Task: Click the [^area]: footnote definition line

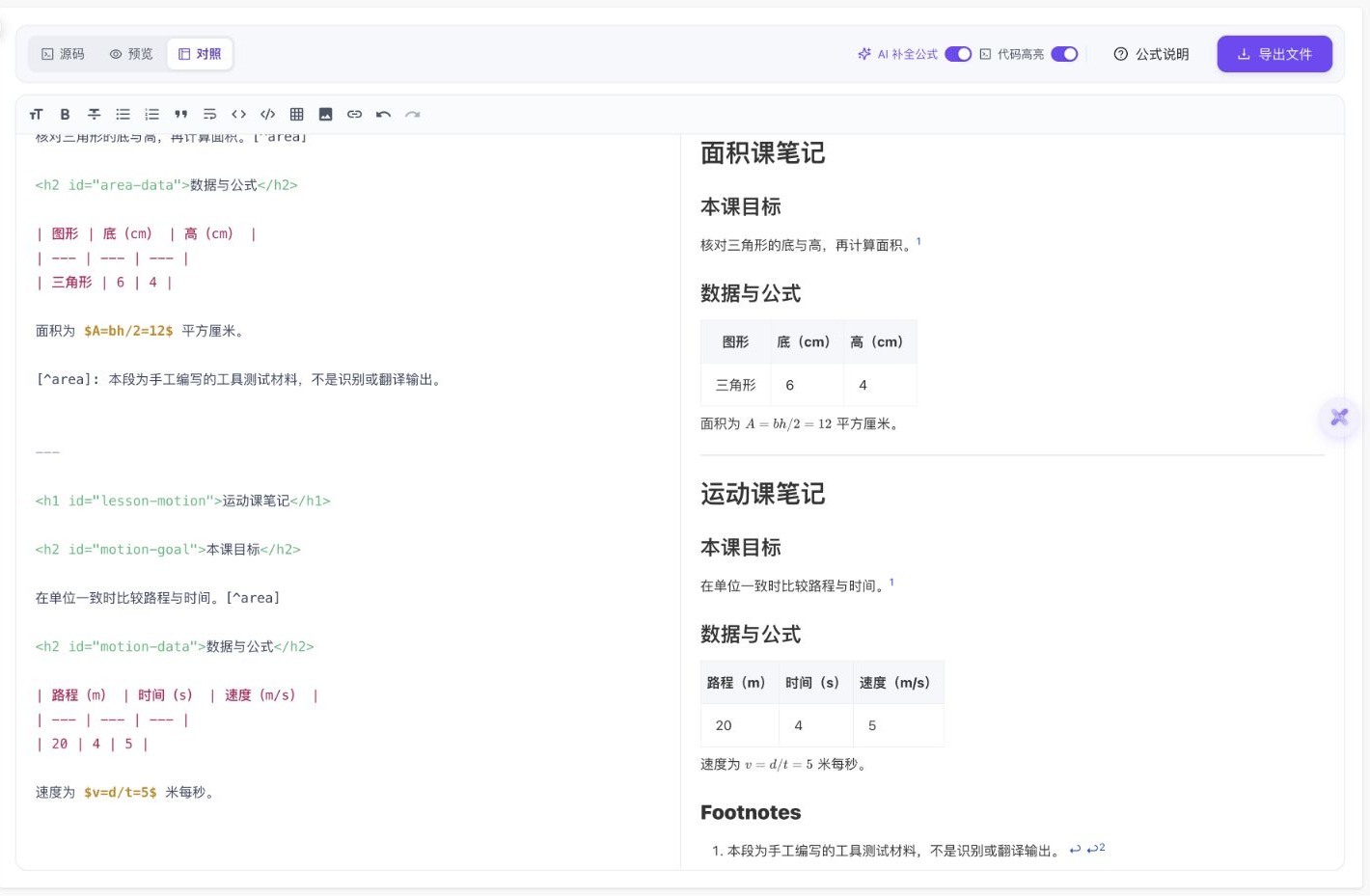Action: pyautogui.click(x=240, y=379)
